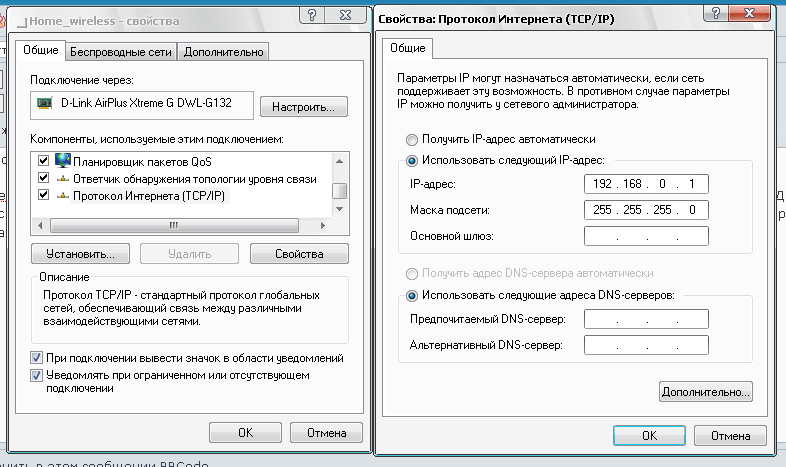Click the Настроить adapter button
Viewport: 786px width, 467px height.
[x=303, y=106]
